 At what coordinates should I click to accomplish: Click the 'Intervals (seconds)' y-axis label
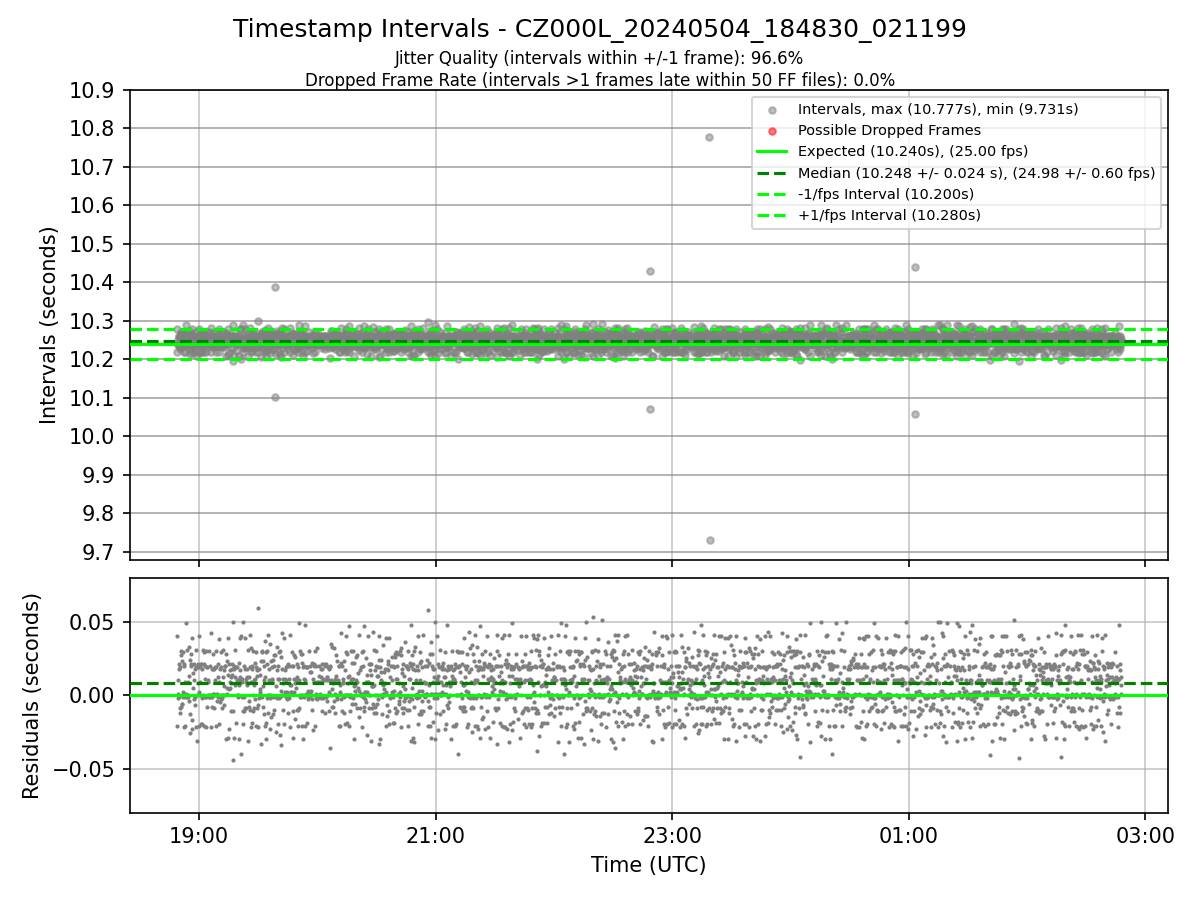pyautogui.click(x=49, y=325)
